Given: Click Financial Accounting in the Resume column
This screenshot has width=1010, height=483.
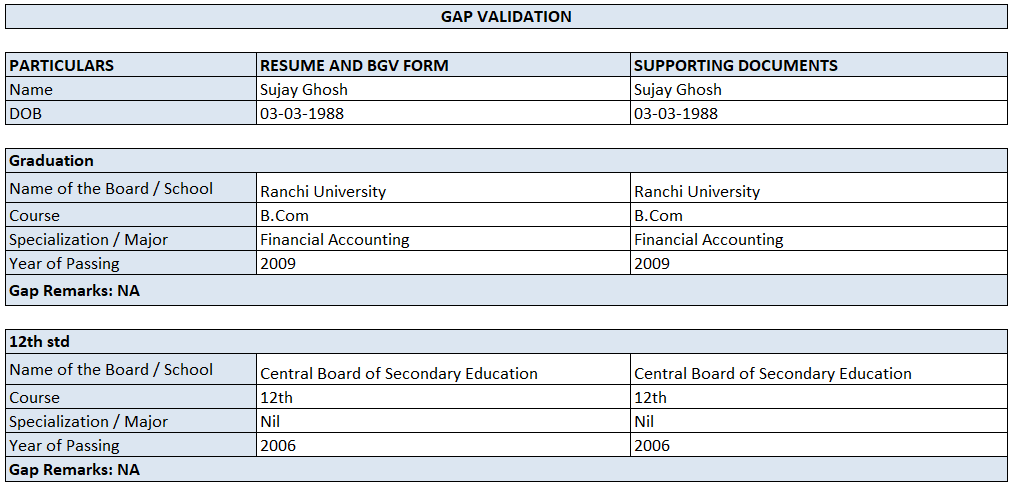Looking at the screenshot, I should click(x=335, y=240).
